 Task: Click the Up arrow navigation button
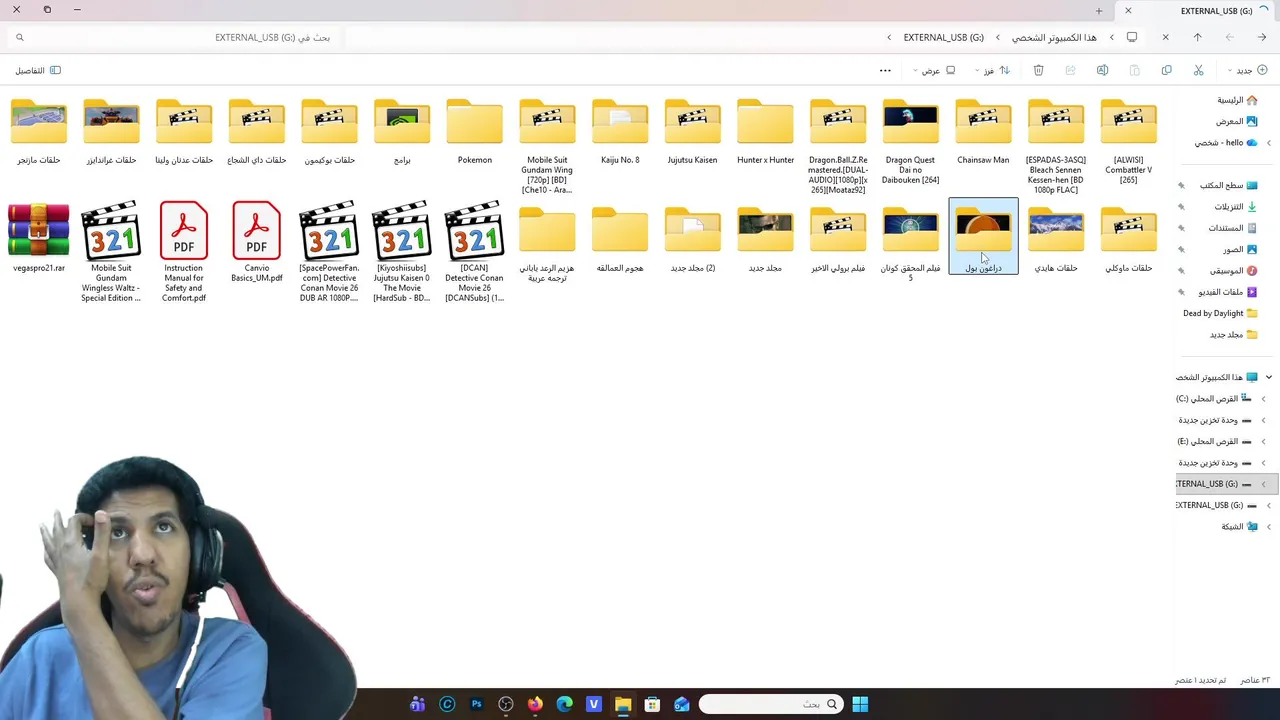1197,37
